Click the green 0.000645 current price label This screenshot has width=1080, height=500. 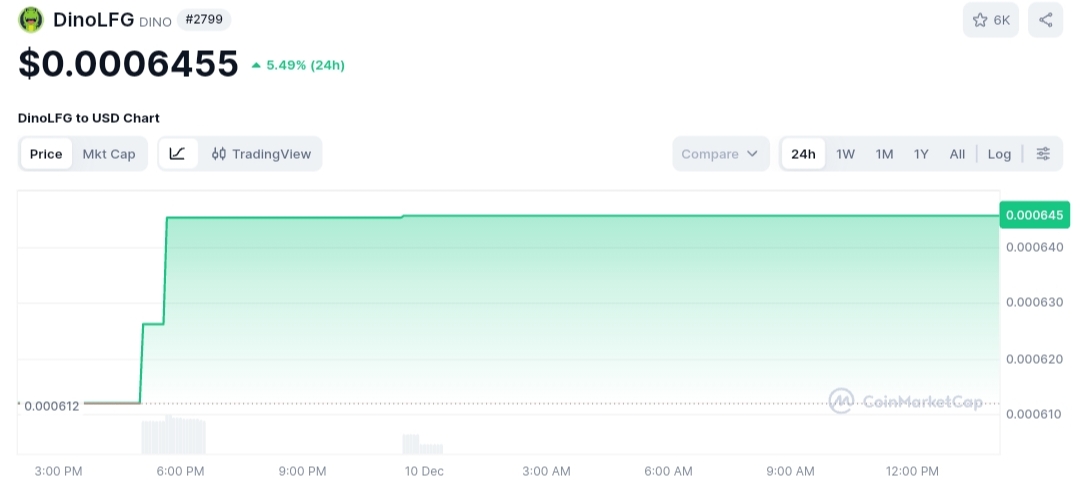point(1035,215)
